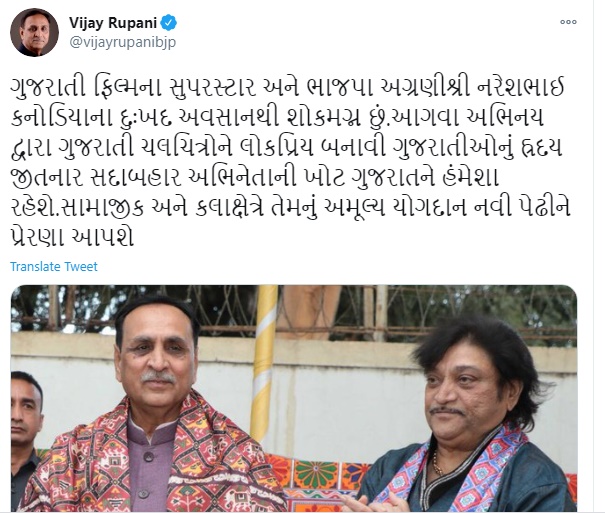This screenshot has height=513, width=605.
Task: Click the word ભાજપા in the tweet
Action: tap(340, 88)
